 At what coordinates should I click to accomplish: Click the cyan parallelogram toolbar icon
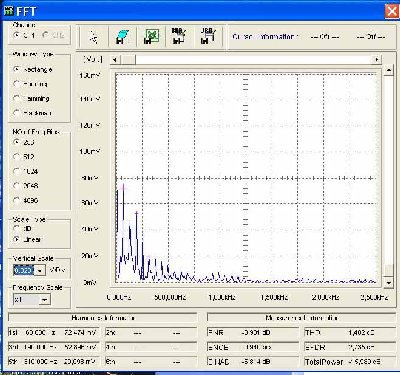(x=122, y=37)
